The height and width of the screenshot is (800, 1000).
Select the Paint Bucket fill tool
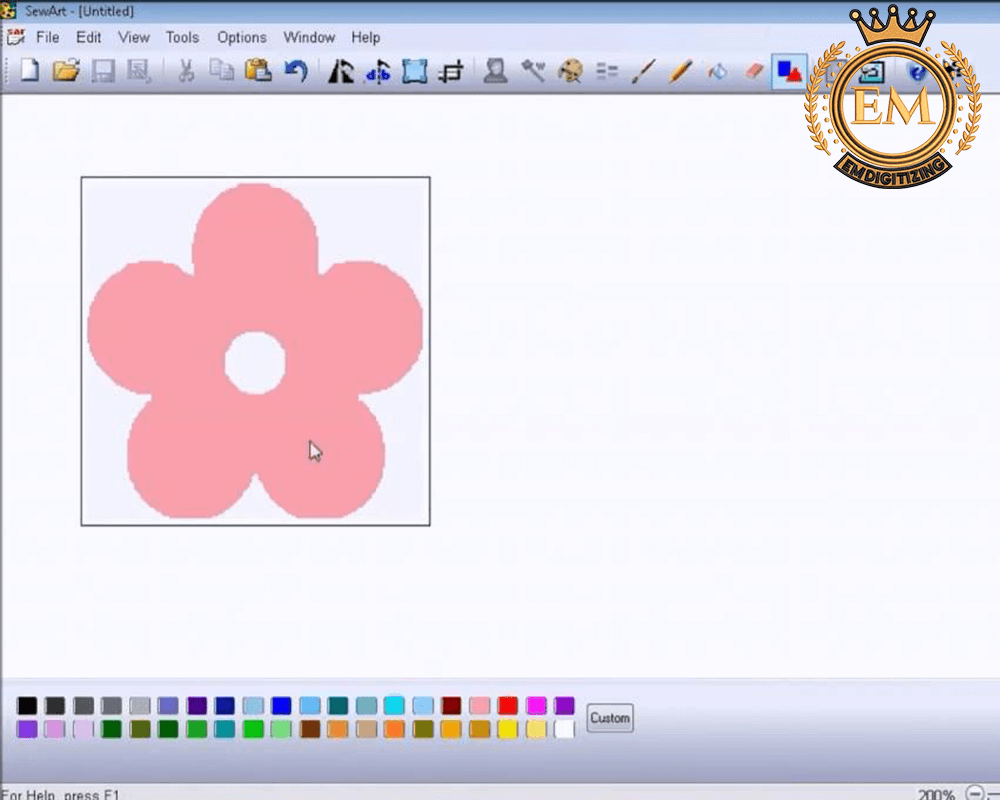[718, 72]
